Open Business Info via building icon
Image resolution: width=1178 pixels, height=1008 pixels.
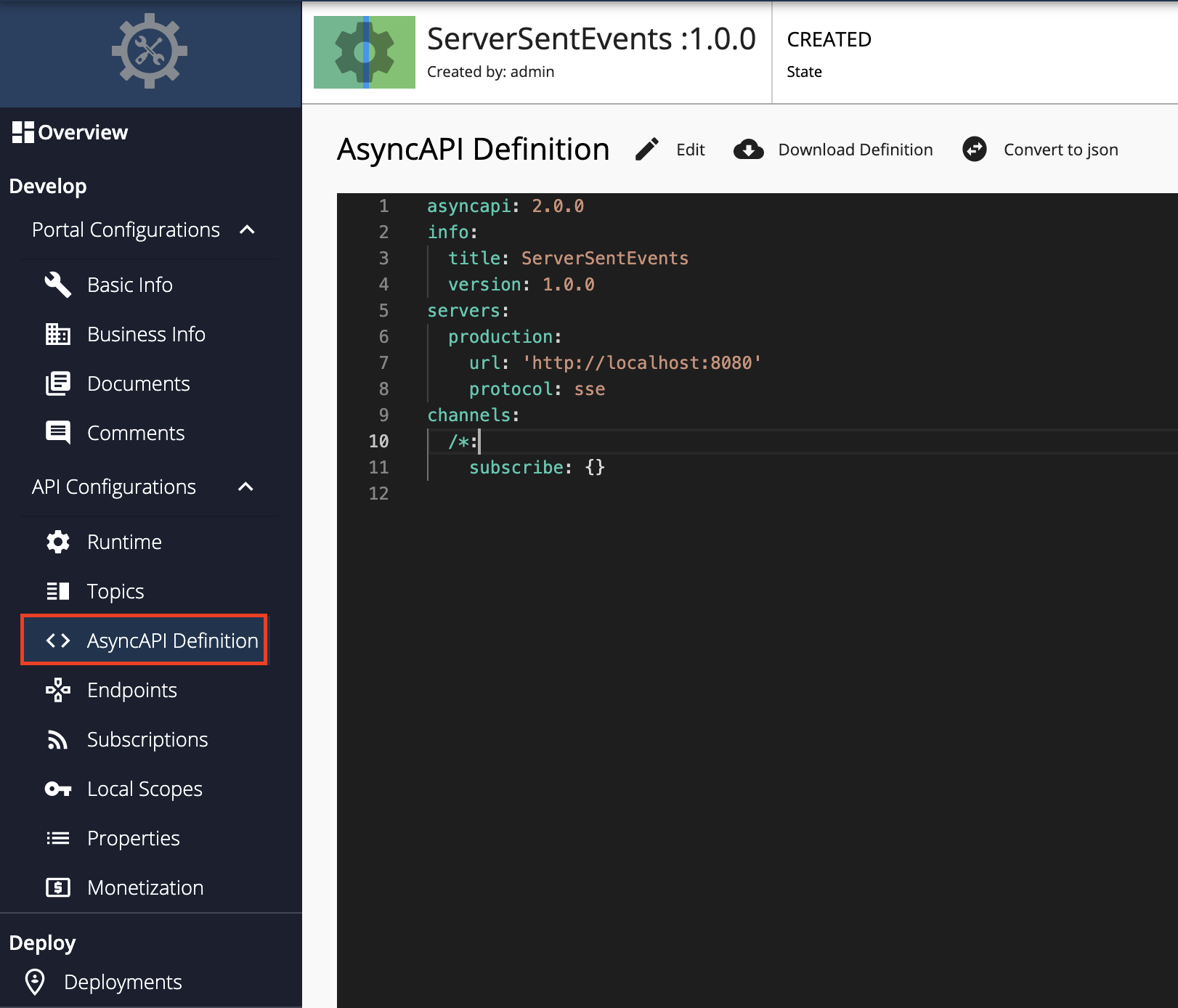[x=57, y=334]
